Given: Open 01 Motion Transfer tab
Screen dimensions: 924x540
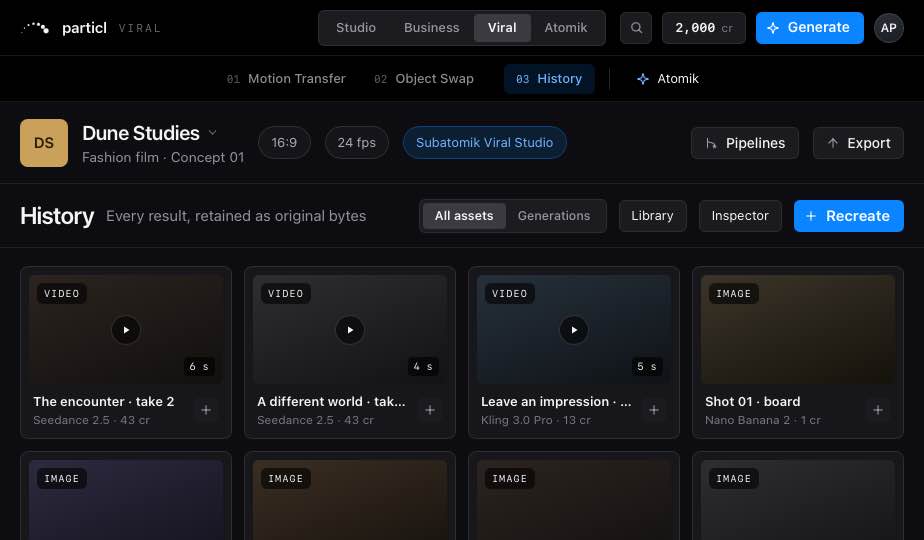Looking at the screenshot, I should (286, 78).
